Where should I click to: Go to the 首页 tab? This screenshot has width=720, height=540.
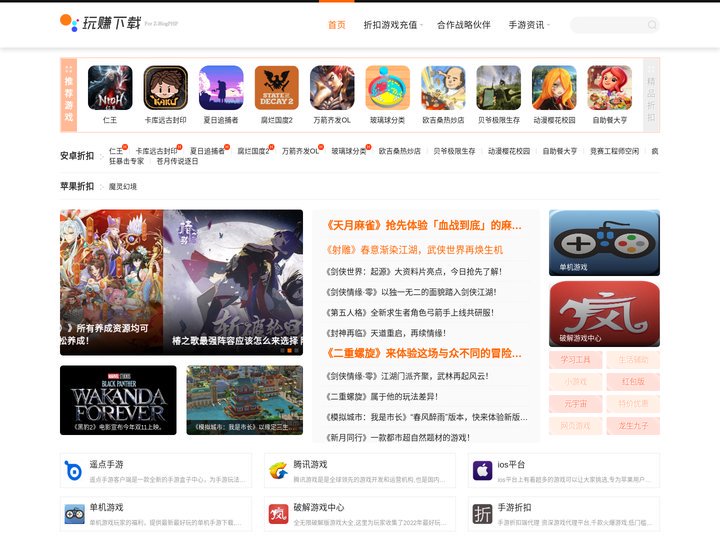(337, 25)
